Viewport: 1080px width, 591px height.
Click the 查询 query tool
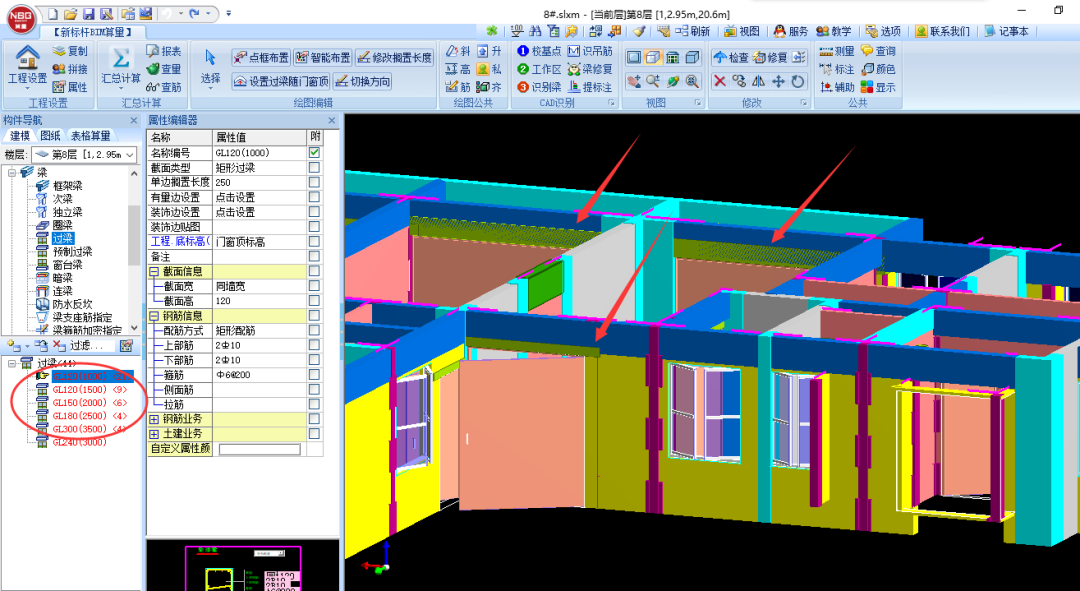click(x=878, y=51)
